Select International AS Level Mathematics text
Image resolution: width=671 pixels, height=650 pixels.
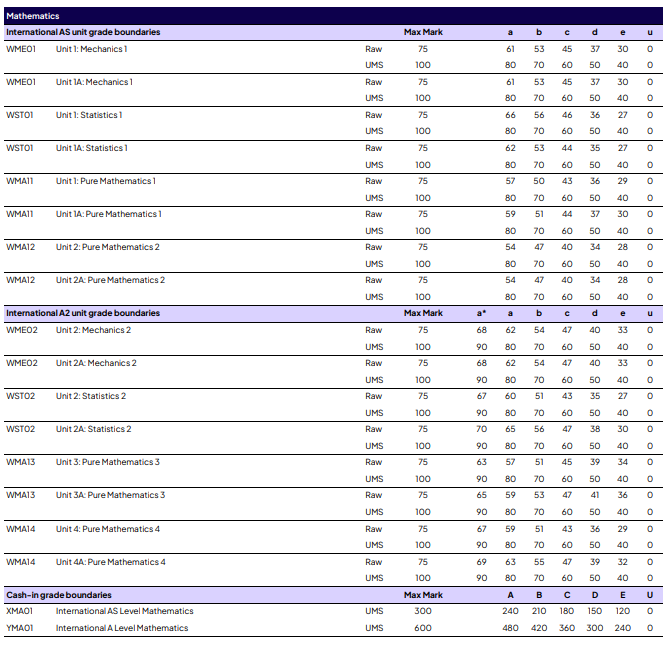(x=125, y=611)
